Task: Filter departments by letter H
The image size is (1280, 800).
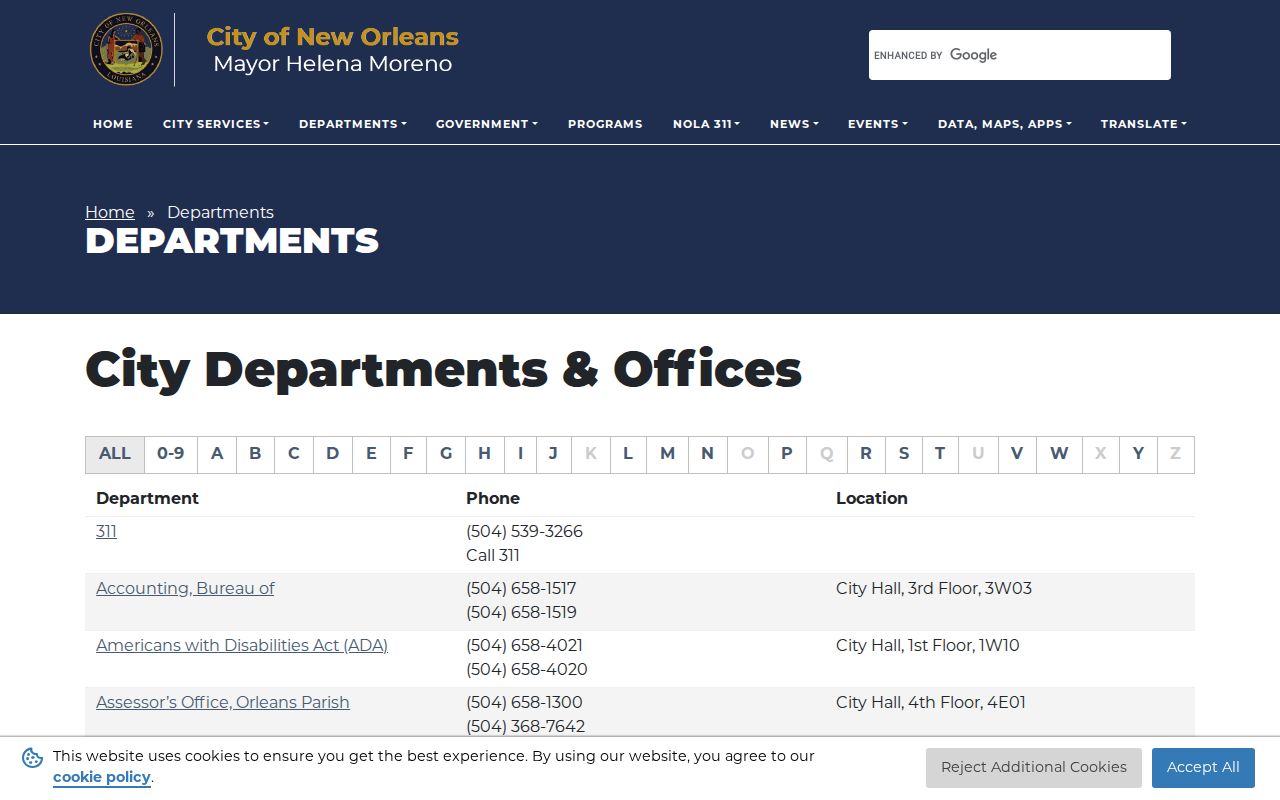Action: point(484,454)
